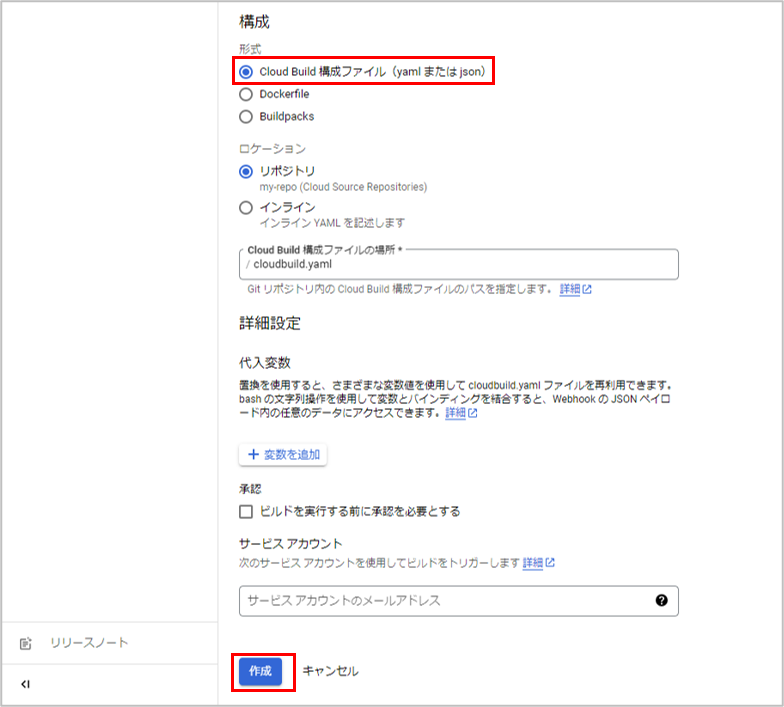Click キャンセル button
Screen dimensions: 784x707
(x=330, y=671)
